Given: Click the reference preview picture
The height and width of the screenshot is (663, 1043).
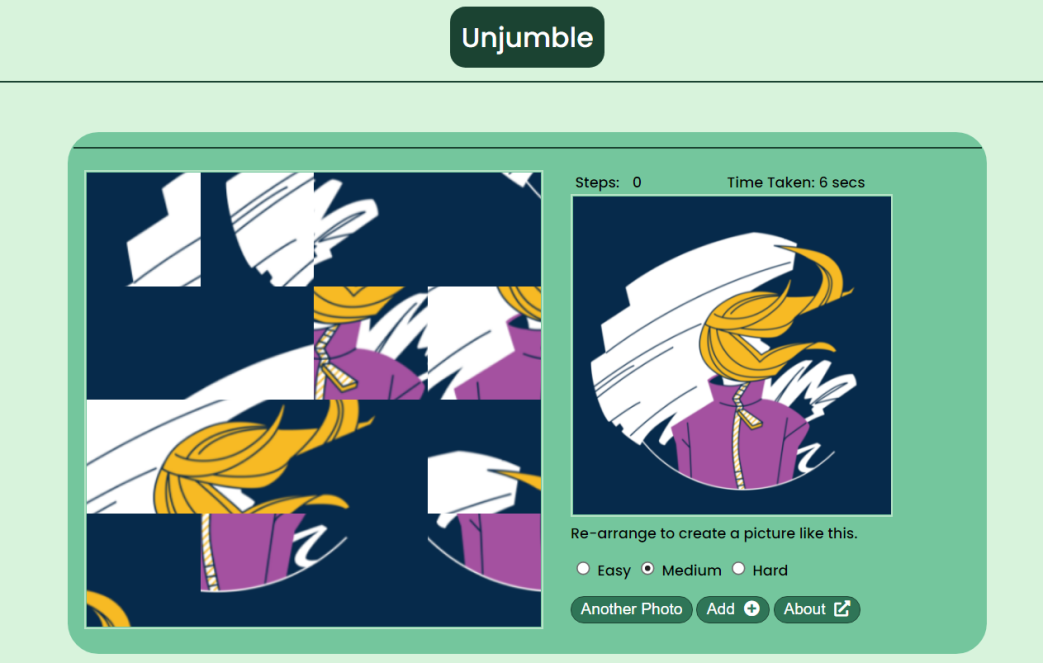Looking at the screenshot, I should 732,355.
